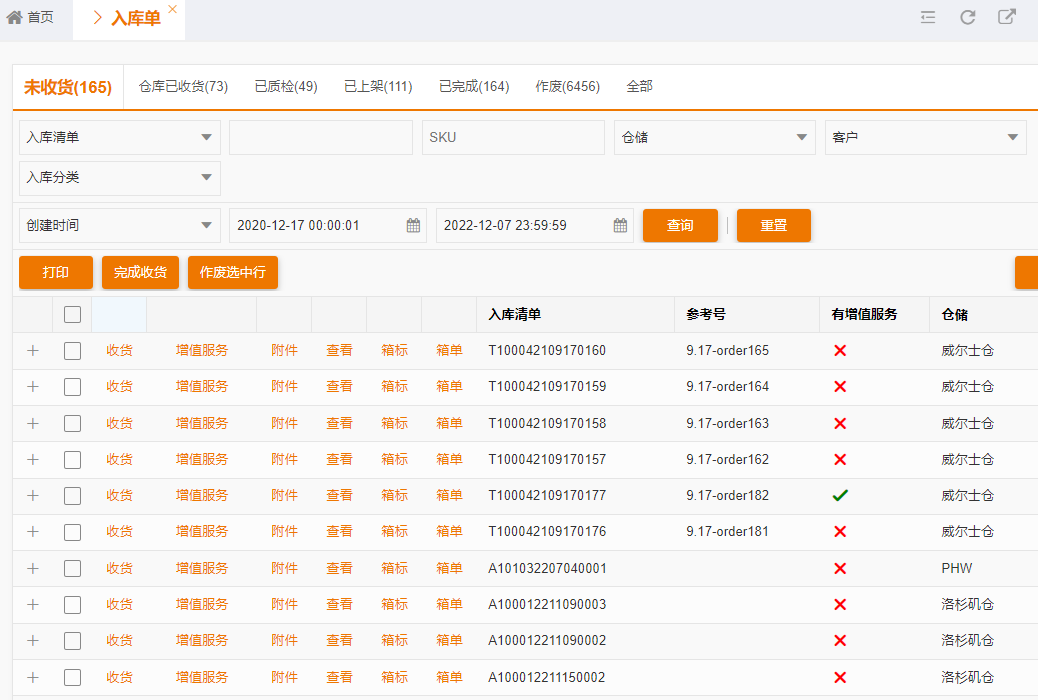The width and height of the screenshot is (1038, 700).
Task: Click 附件 link for T100042109170158
Action: pos(284,423)
